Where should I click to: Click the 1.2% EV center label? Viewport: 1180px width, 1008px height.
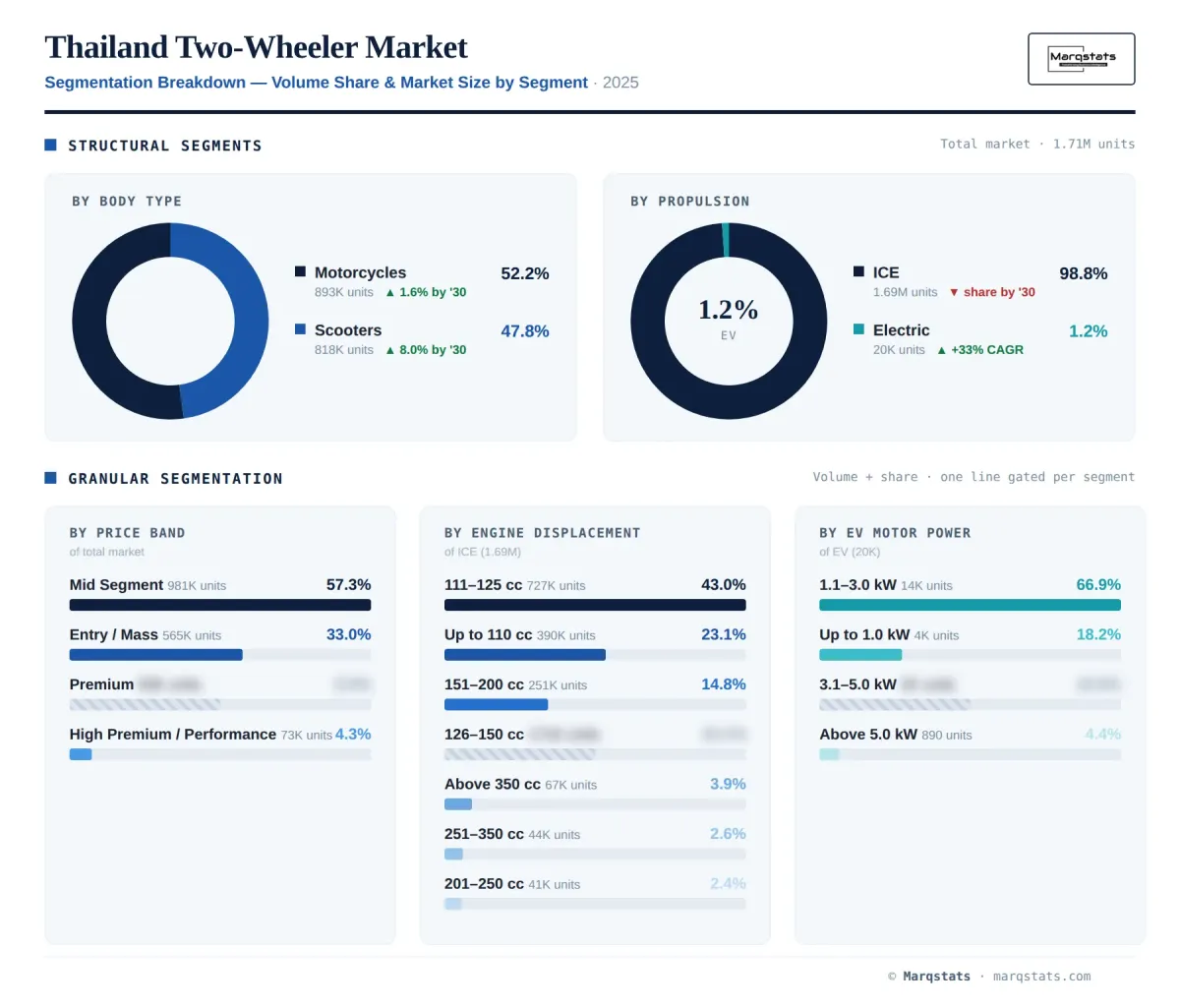[x=729, y=318]
